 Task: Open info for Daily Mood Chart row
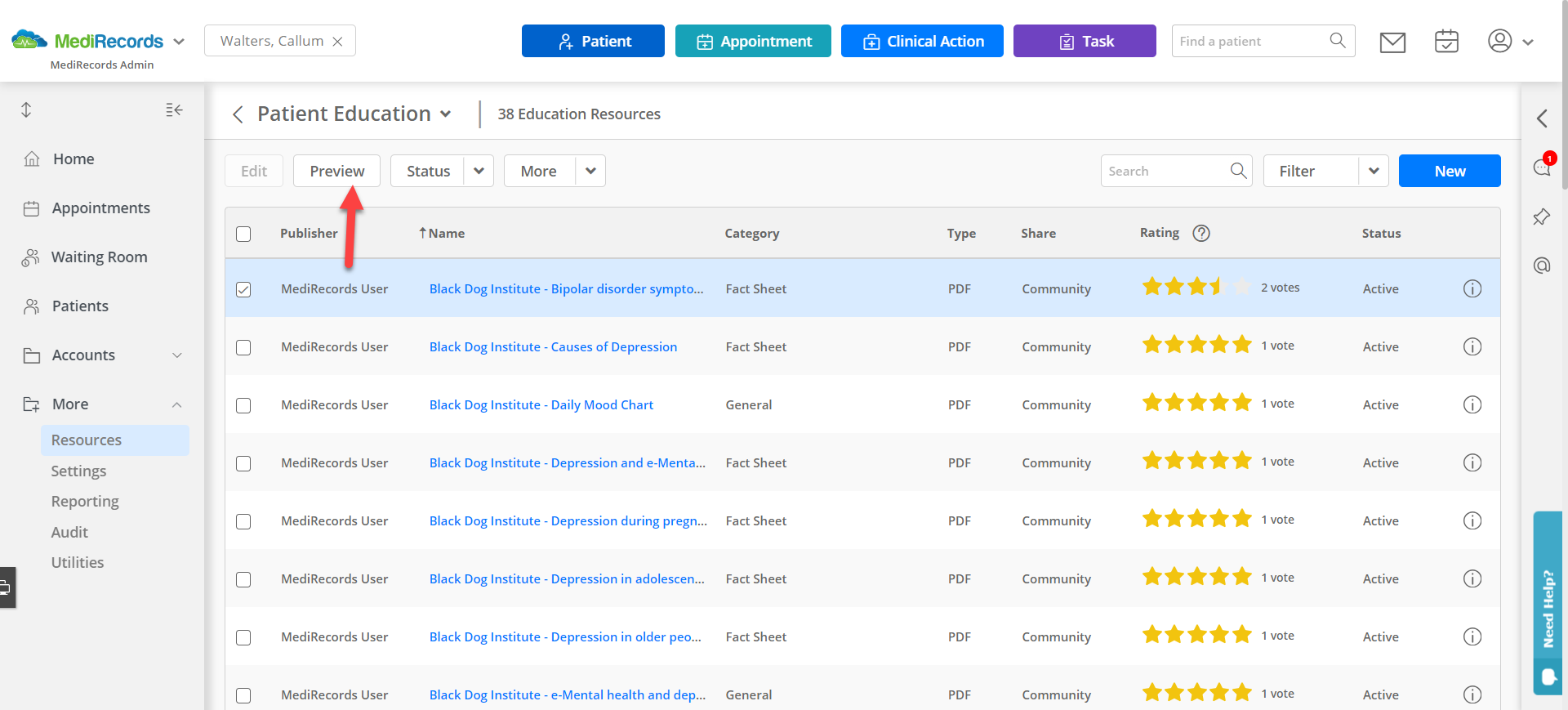pos(1472,404)
